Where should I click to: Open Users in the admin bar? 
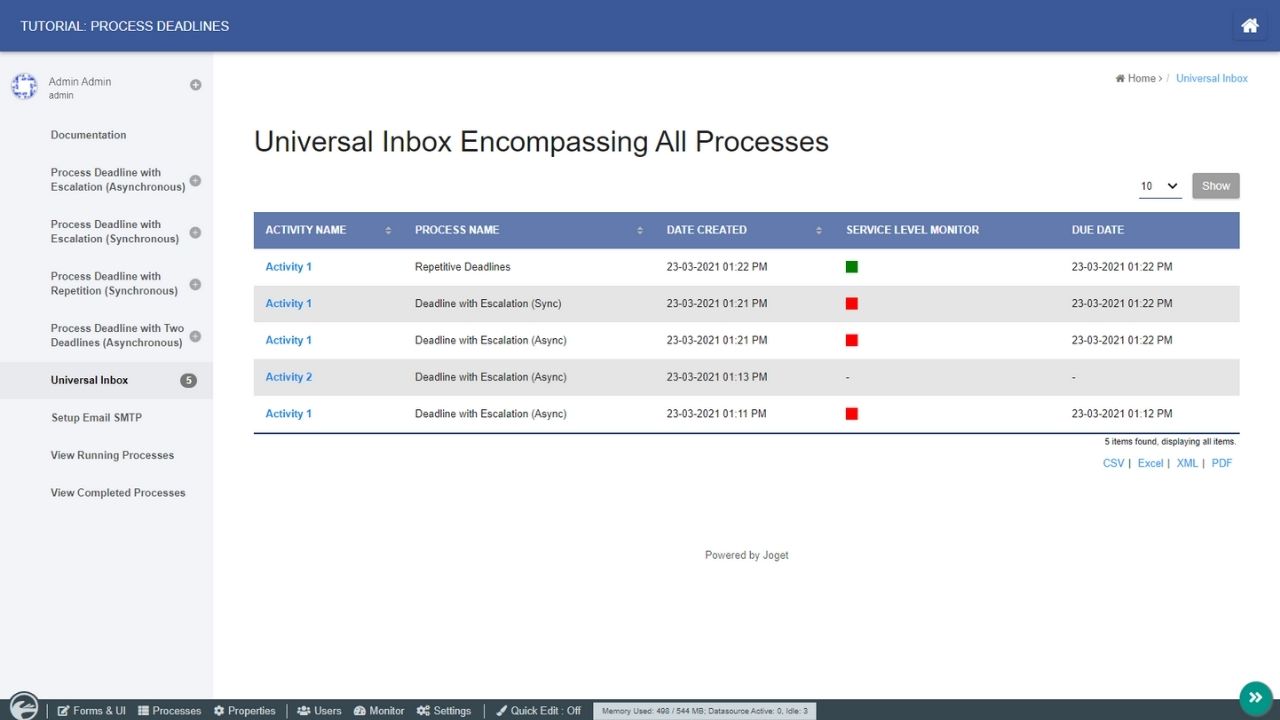point(319,711)
